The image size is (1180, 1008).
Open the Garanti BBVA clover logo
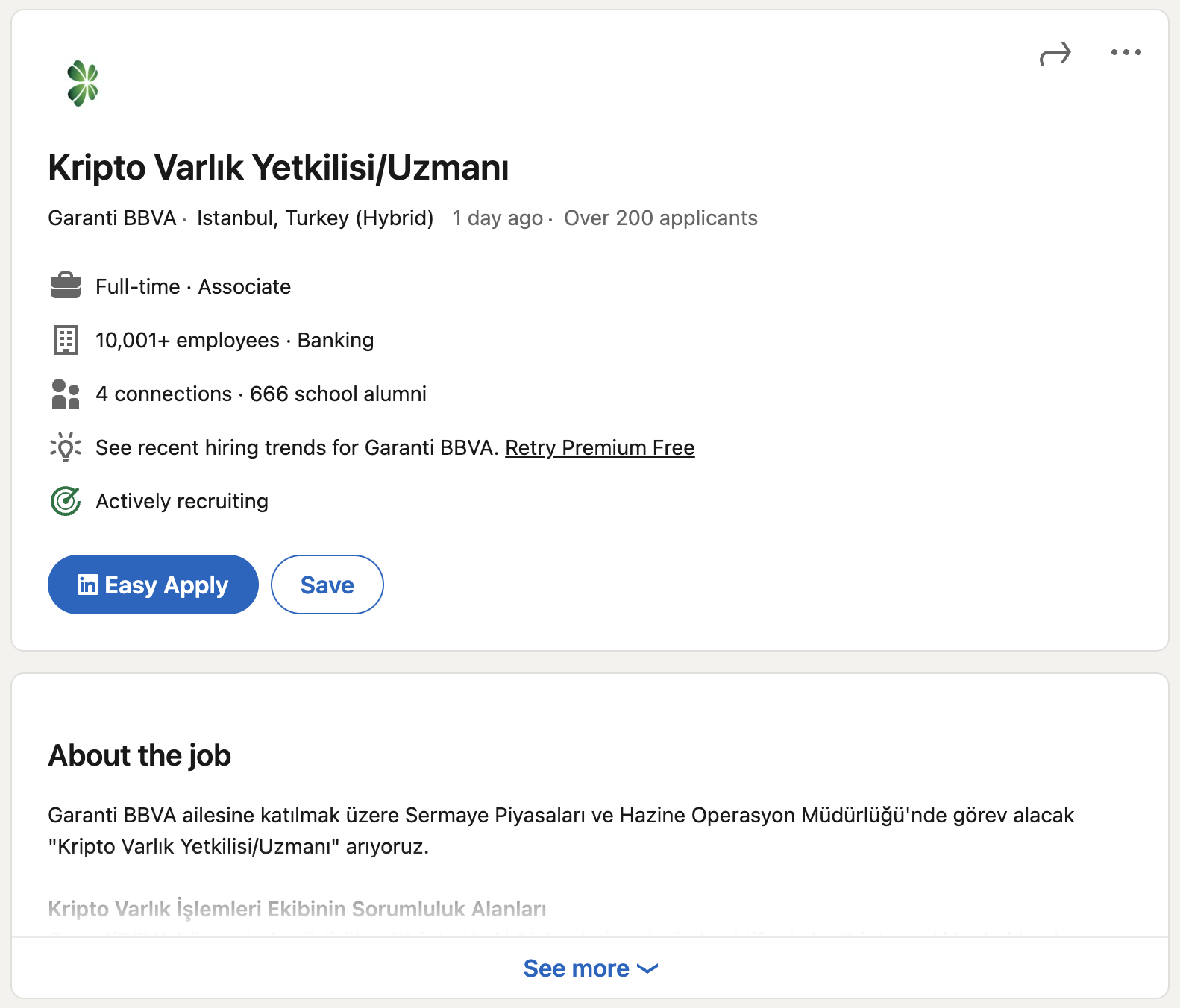(x=82, y=84)
